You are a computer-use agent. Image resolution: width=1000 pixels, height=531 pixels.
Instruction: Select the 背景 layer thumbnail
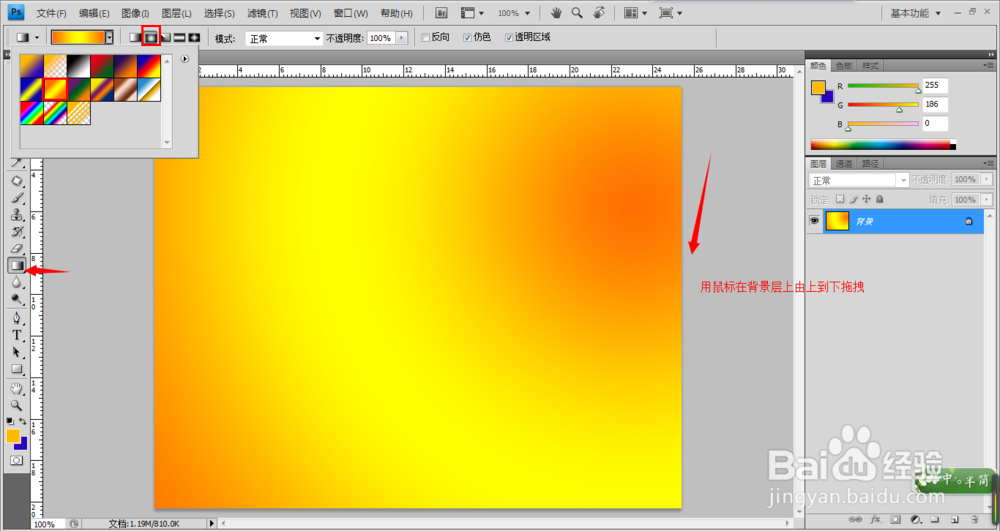pyautogui.click(x=837, y=221)
